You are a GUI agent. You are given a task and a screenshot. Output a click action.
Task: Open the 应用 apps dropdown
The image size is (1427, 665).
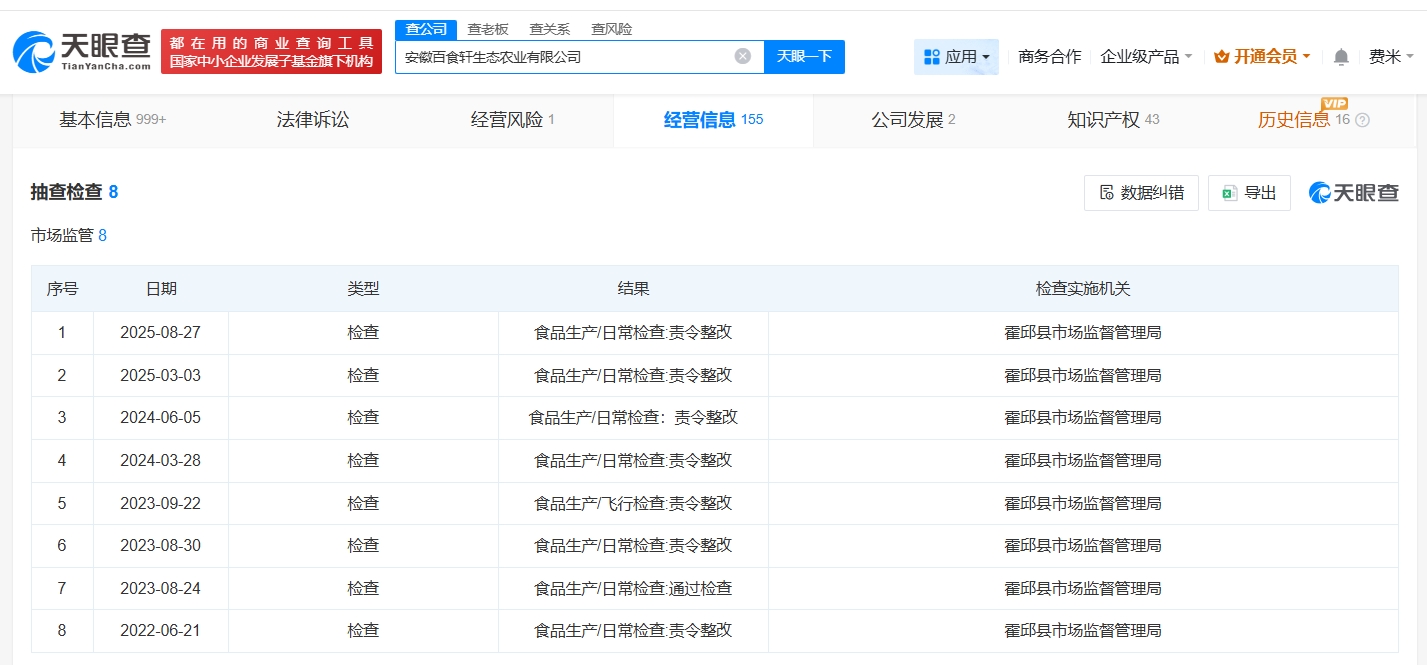[956, 57]
